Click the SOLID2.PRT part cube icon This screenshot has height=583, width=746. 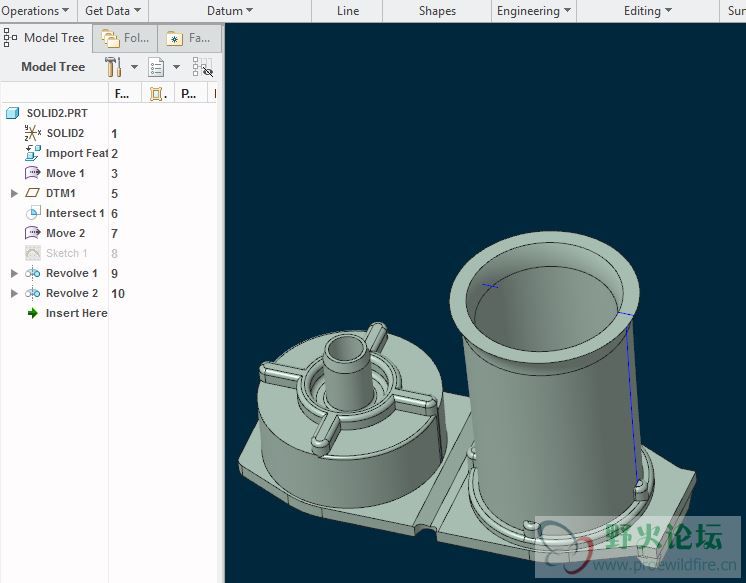(x=12, y=113)
